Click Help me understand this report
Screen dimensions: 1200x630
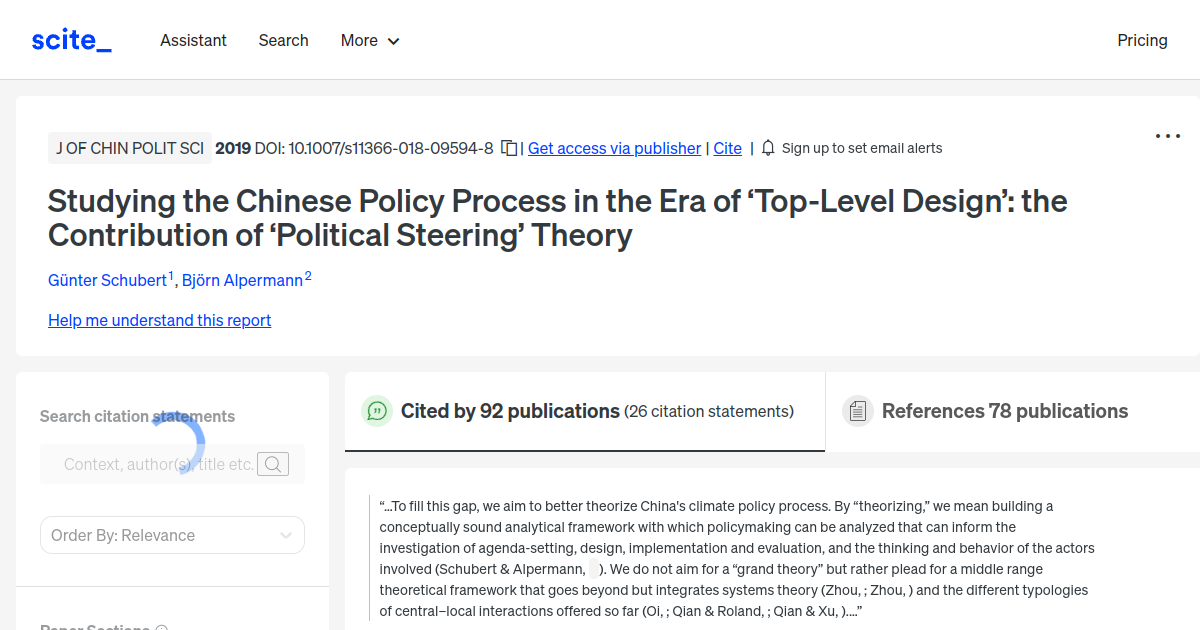coord(159,320)
